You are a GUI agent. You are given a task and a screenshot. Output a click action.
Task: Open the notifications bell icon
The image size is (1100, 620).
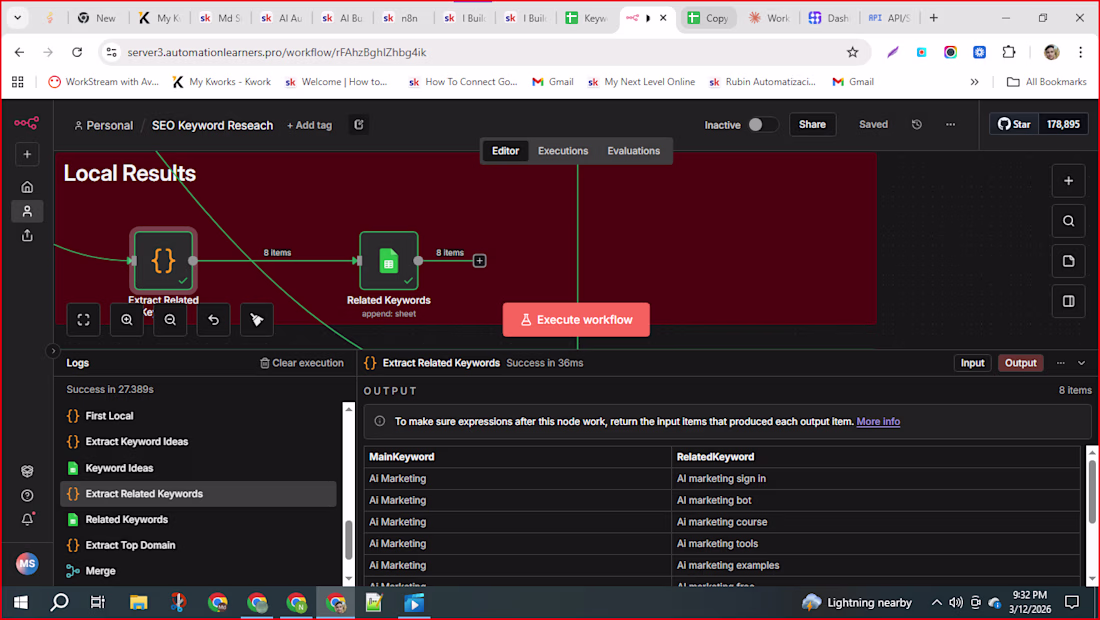(x=27, y=520)
